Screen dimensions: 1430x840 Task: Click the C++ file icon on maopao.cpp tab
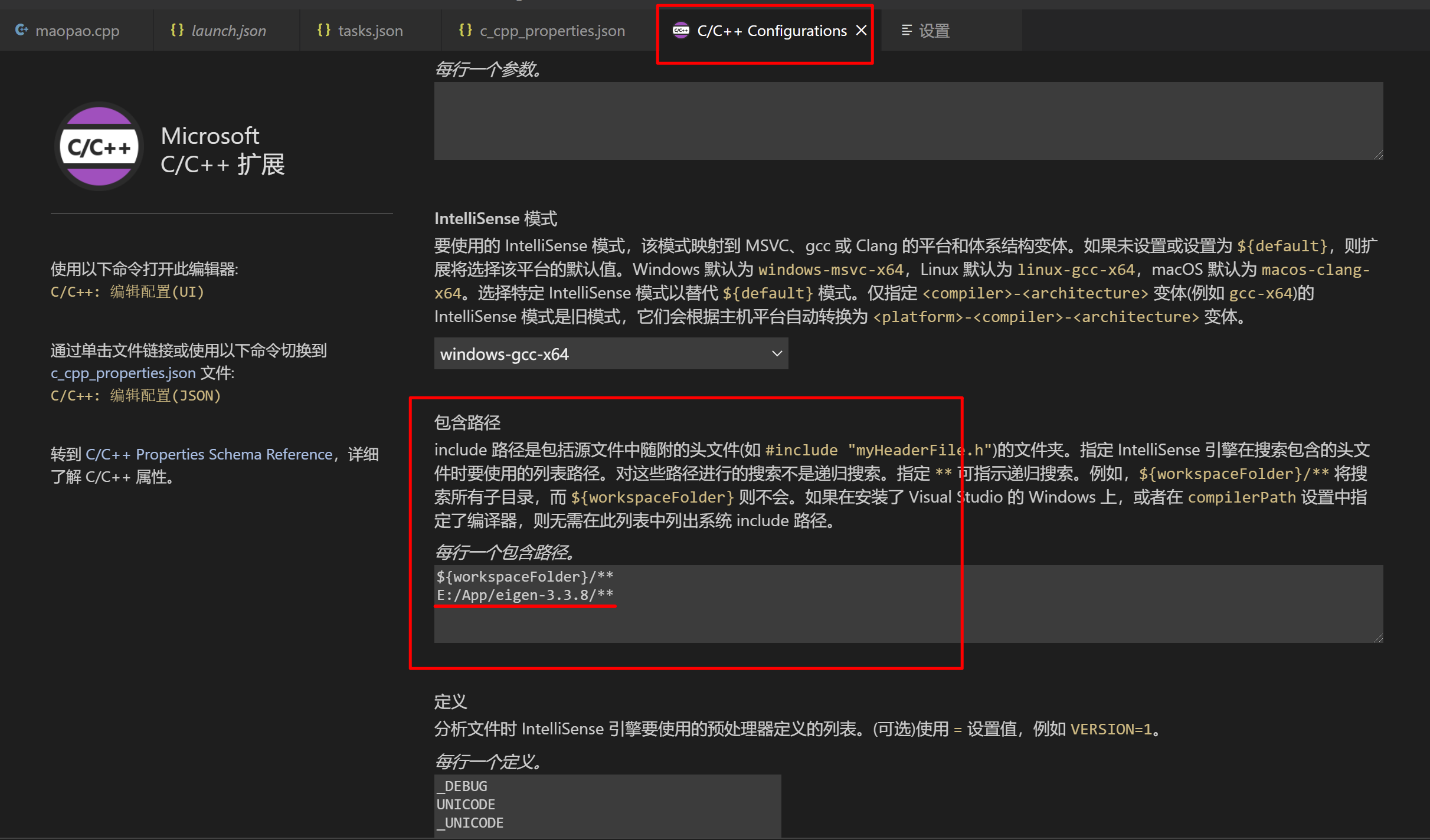(22, 29)
